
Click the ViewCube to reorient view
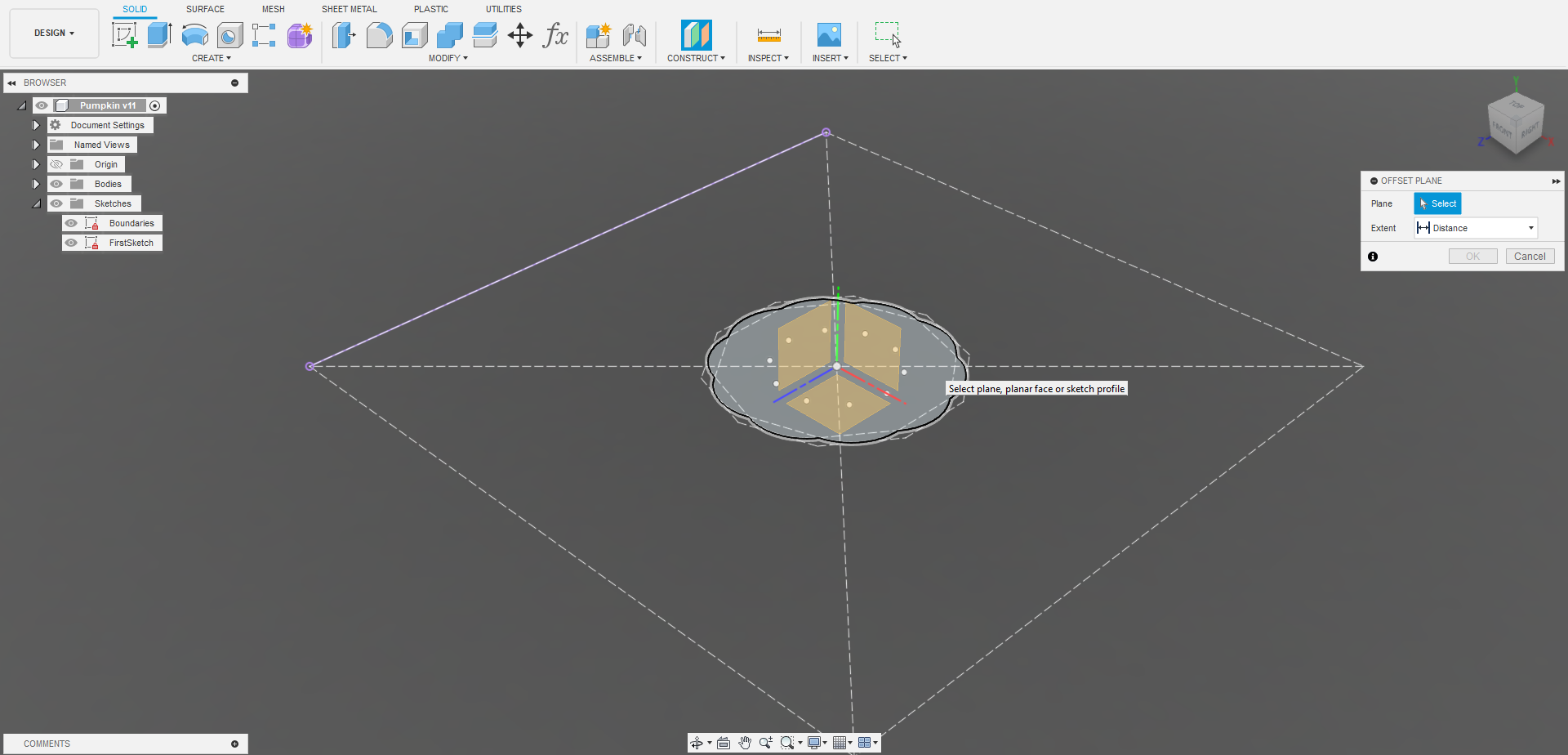1516,122
